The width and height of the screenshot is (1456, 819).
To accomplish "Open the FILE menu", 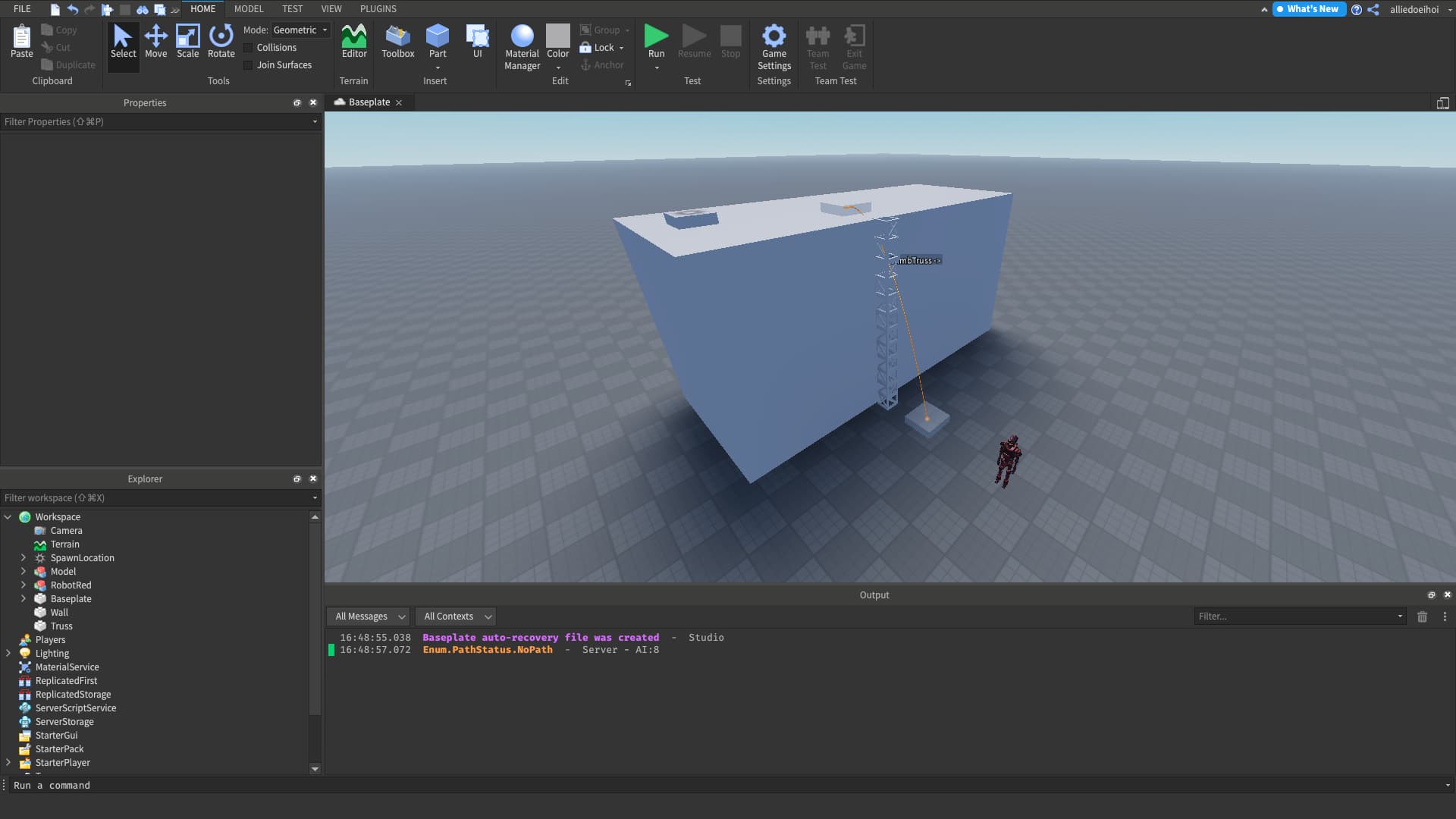I will 21,8.
